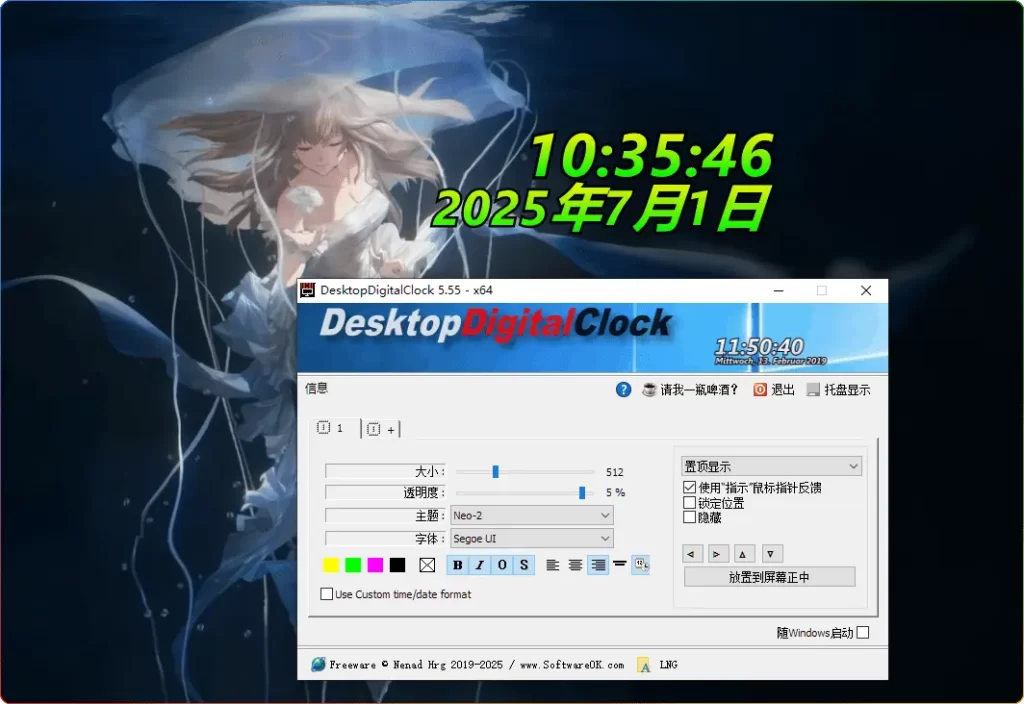Check the 隐藏 option

pos(690,517)
